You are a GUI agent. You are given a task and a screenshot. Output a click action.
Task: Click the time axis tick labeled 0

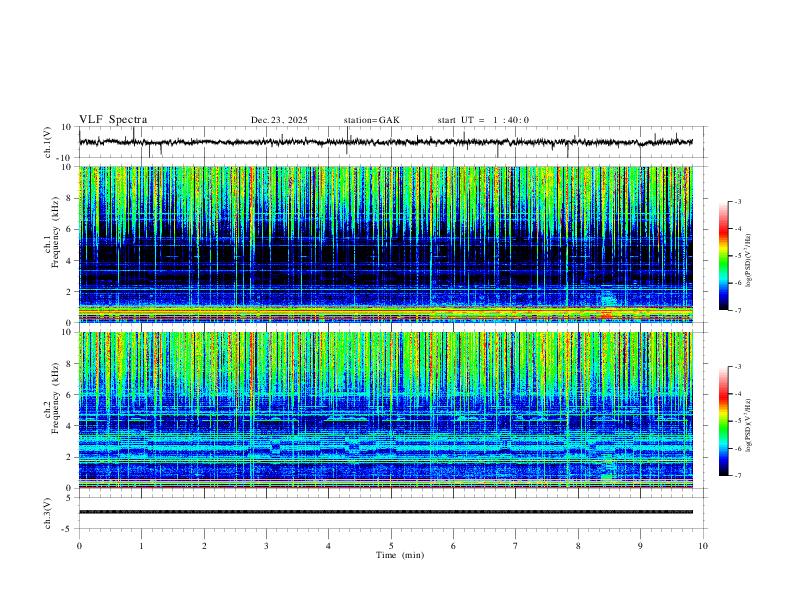pyautogui.click(x=79, y=546)
